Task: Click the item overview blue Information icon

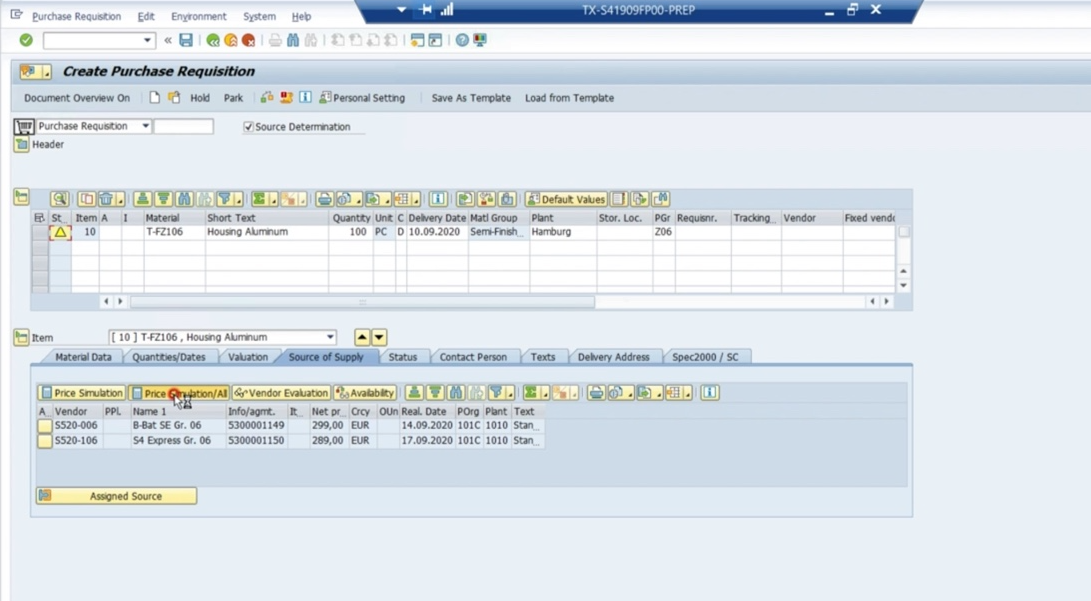Action: tap(438, 199)
